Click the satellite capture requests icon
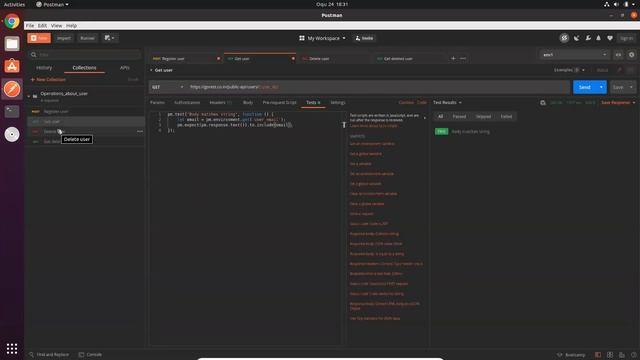The width and height of the screenshot is (640, 360). click(576, 38)
